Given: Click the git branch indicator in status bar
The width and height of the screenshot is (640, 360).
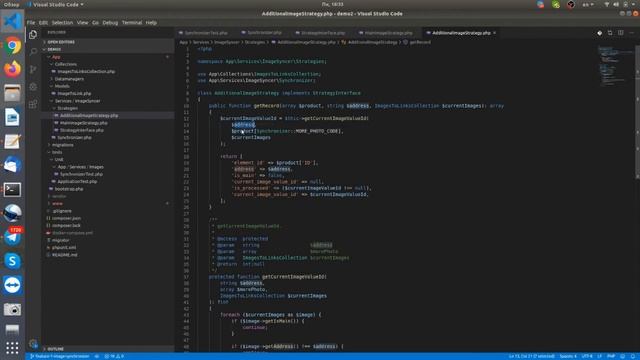Looking at the screenshot, I should pos(60,356).
